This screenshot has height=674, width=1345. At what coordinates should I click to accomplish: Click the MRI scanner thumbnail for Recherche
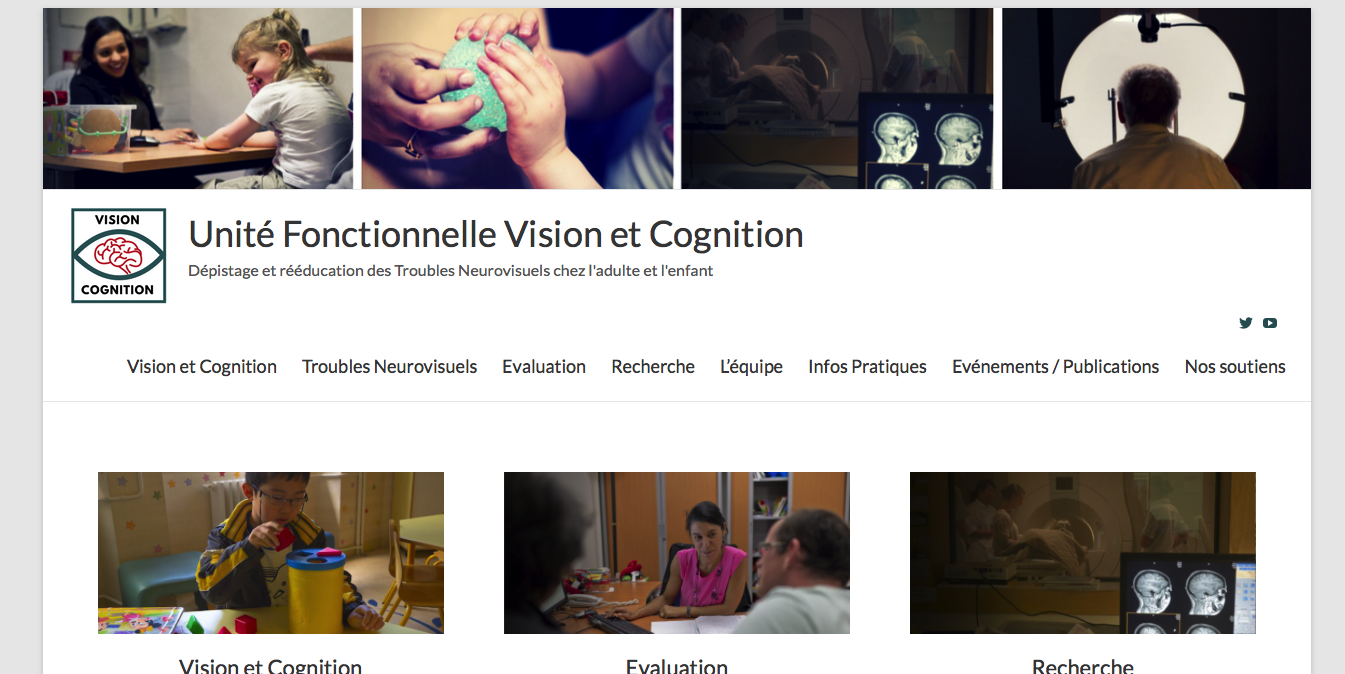tap(1083, 553)
